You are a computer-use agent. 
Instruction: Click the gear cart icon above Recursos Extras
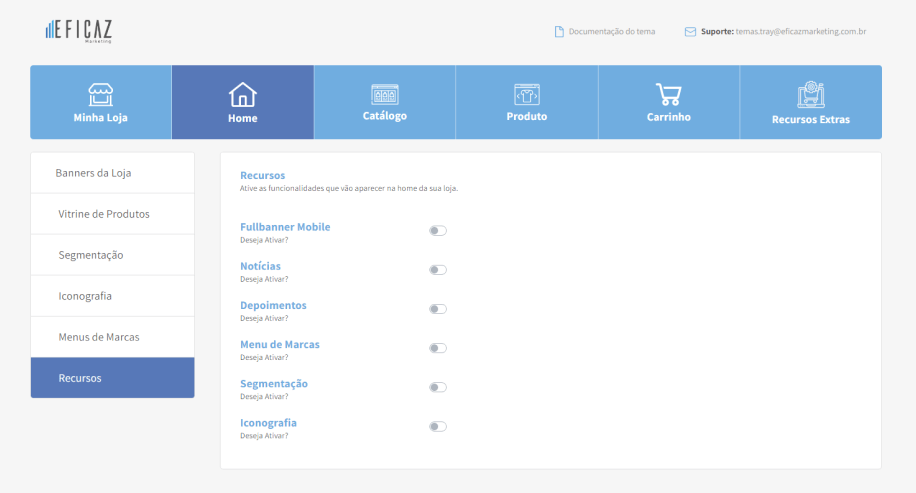[x=811, y=95]
